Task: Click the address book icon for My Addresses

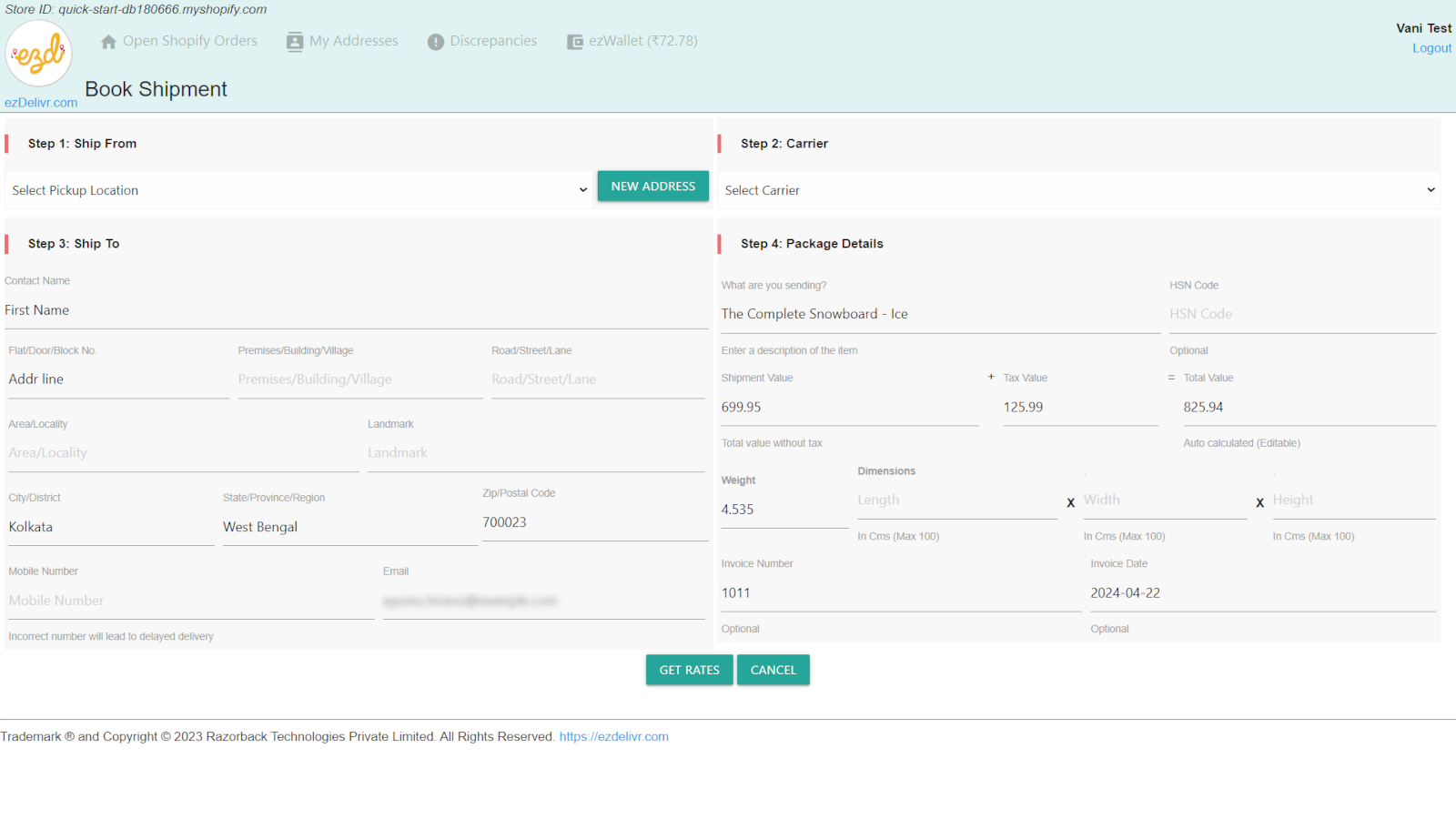Action: point(294,42)
